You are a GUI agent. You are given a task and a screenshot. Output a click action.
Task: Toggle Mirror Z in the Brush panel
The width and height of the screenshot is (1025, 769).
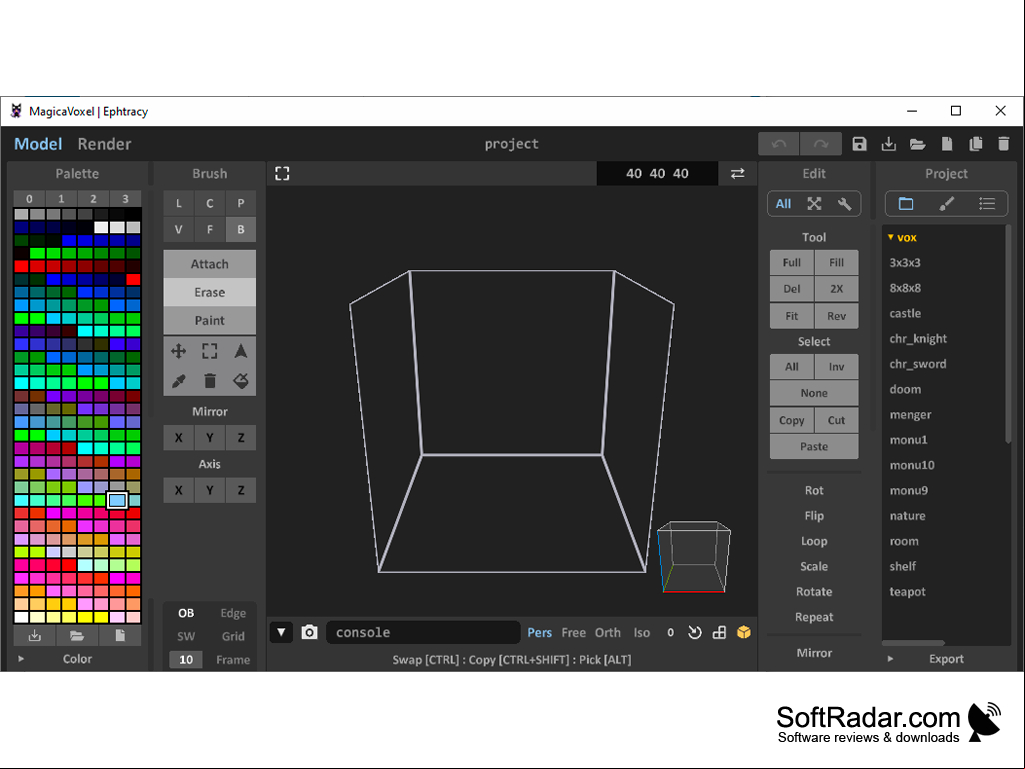click(241, 437)
